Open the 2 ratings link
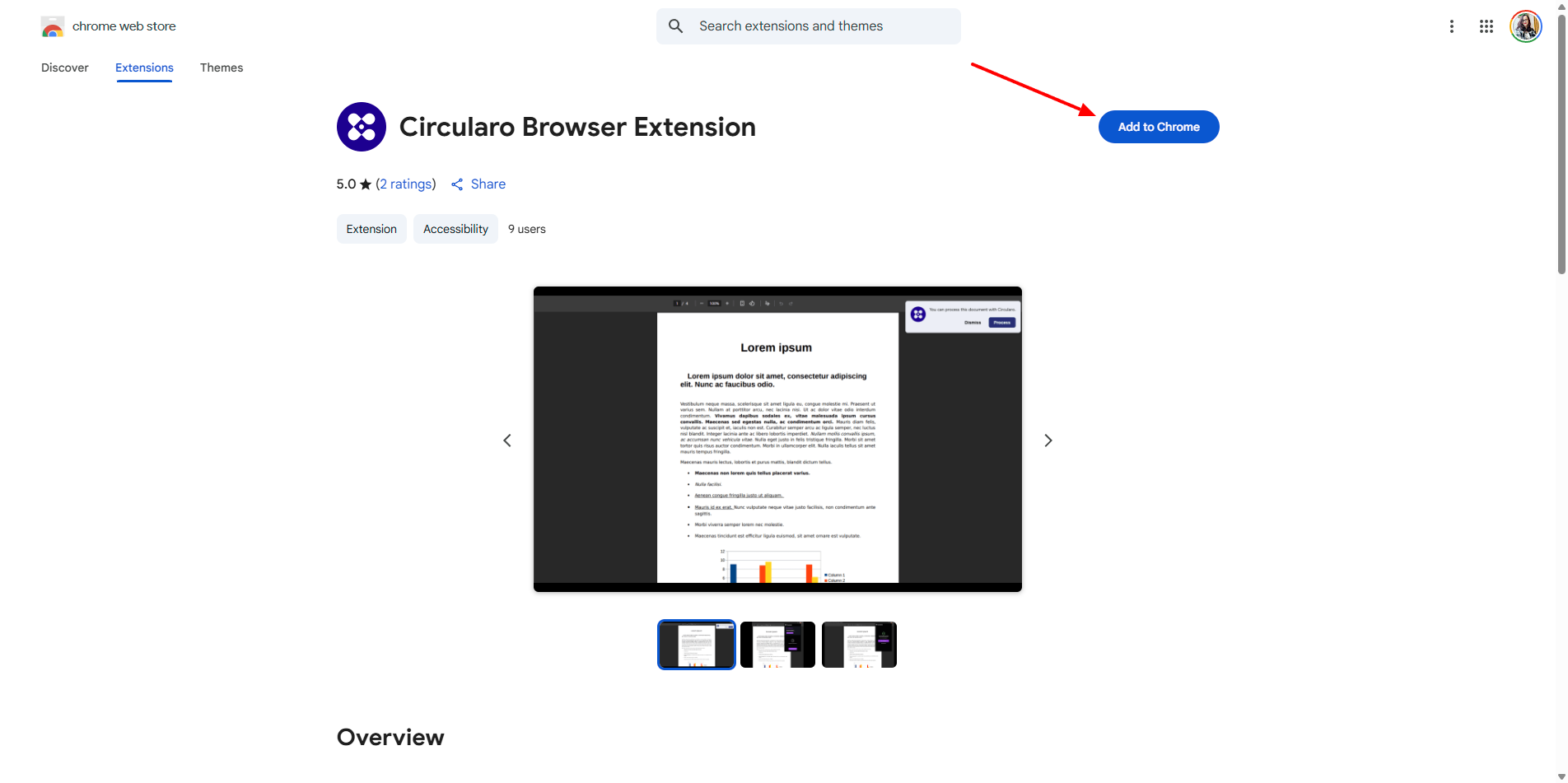This screenshot has height=783, width=1568. (406, 184)
